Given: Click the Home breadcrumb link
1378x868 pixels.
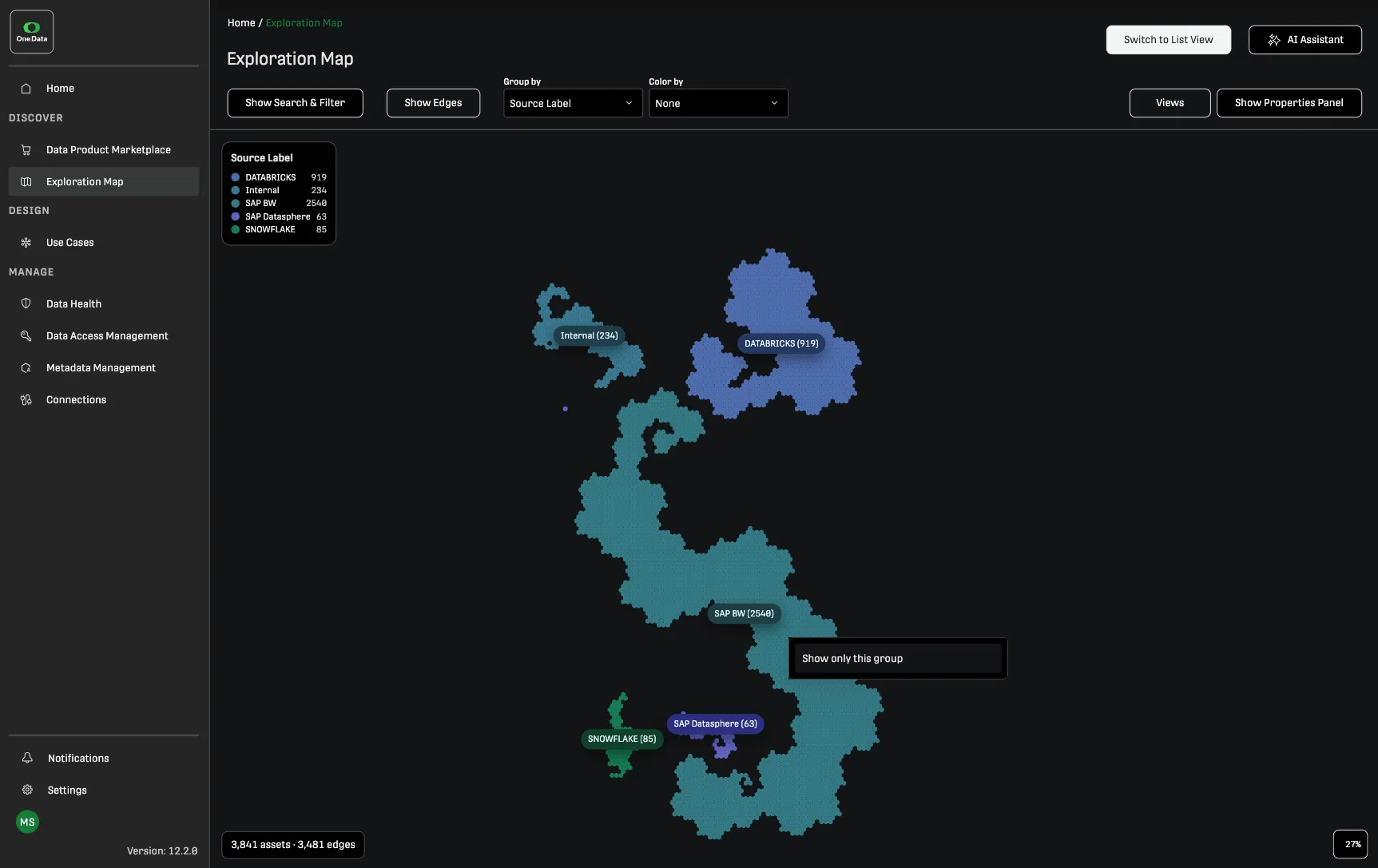Looking at the screenshot, I should click(x=241, y=23).
